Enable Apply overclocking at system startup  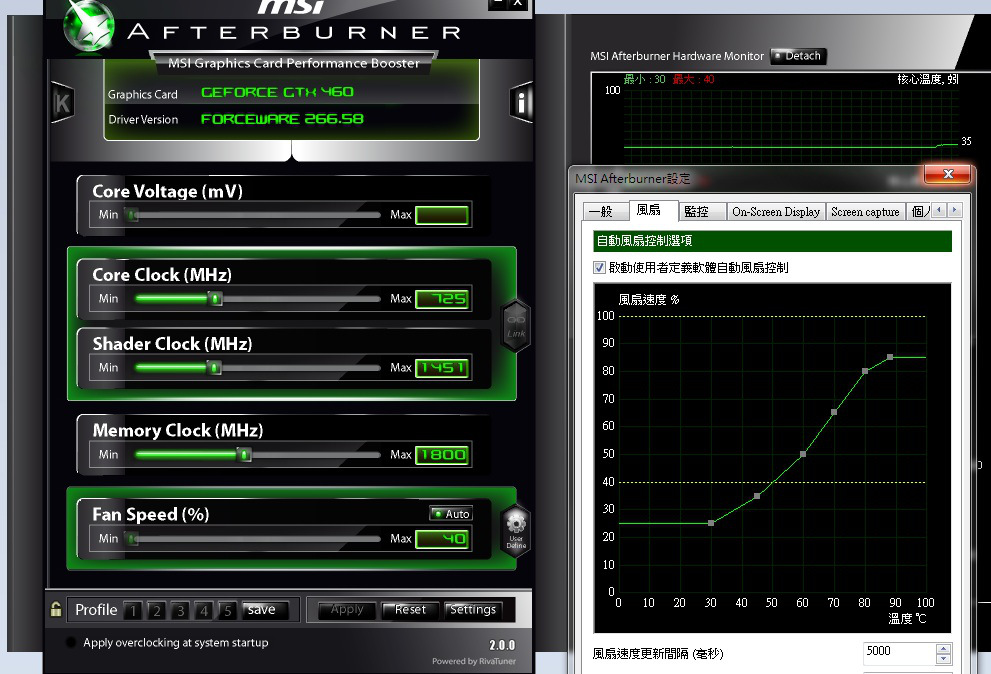71,642
